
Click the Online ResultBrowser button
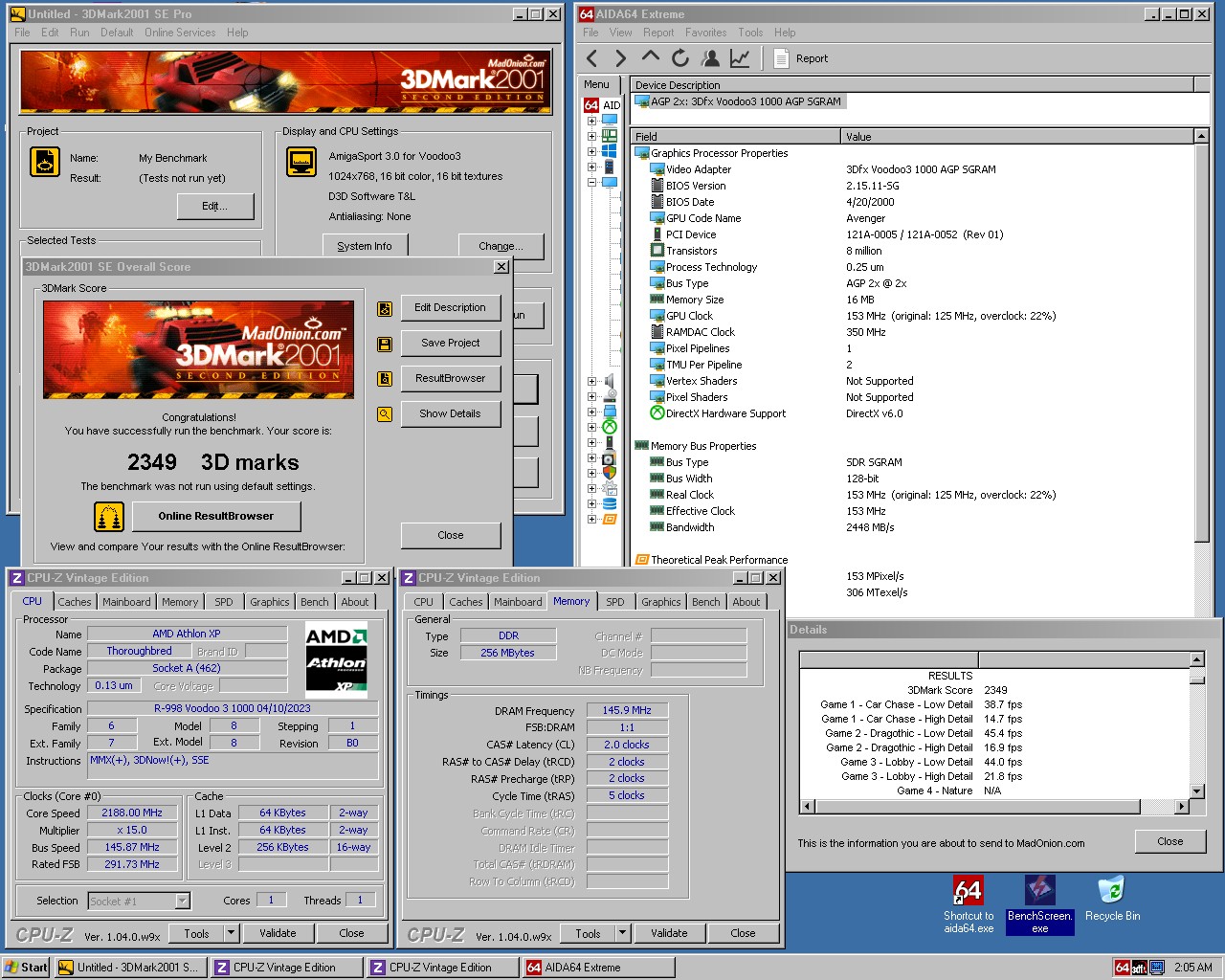[x=216, y=517]
